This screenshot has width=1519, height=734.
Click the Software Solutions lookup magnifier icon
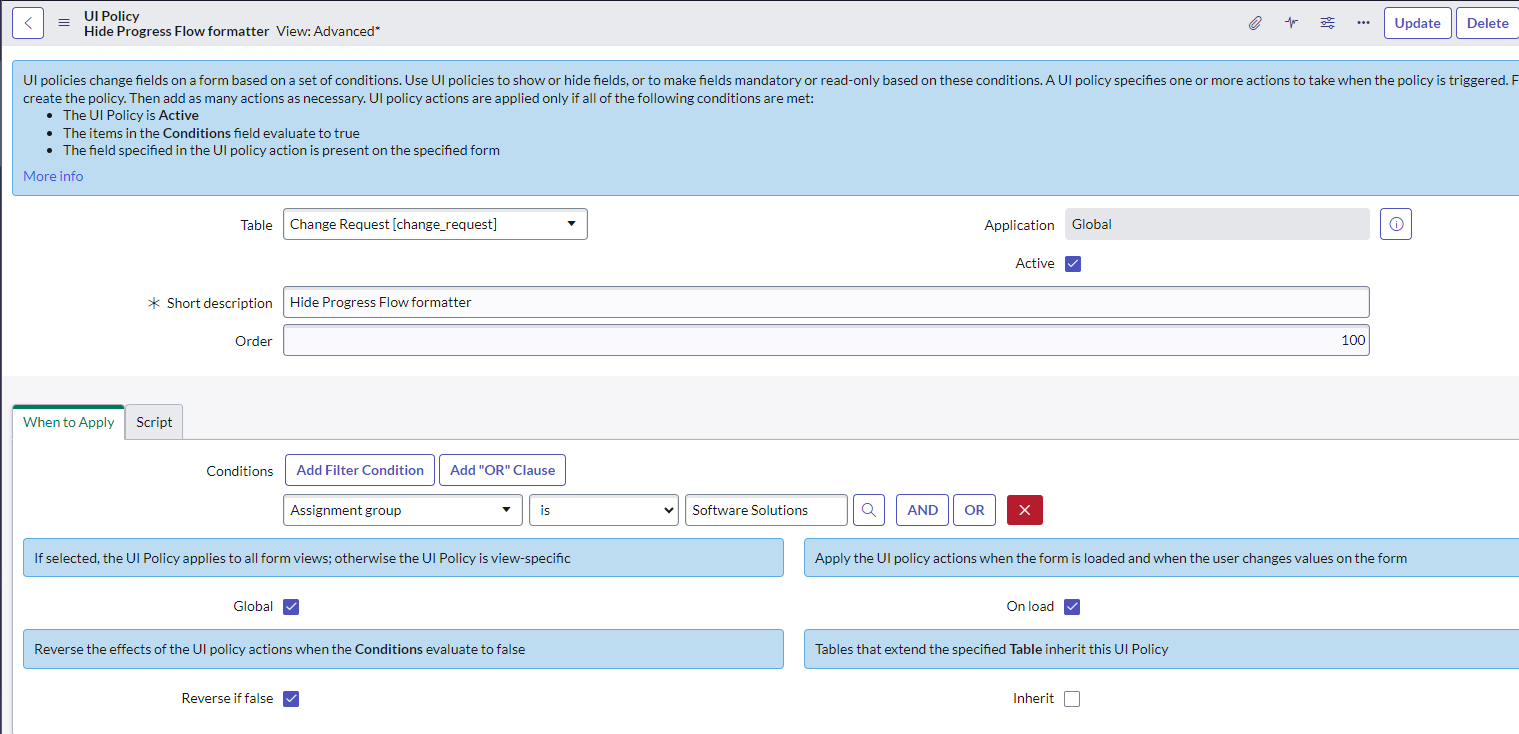click(x=869, y=510)
